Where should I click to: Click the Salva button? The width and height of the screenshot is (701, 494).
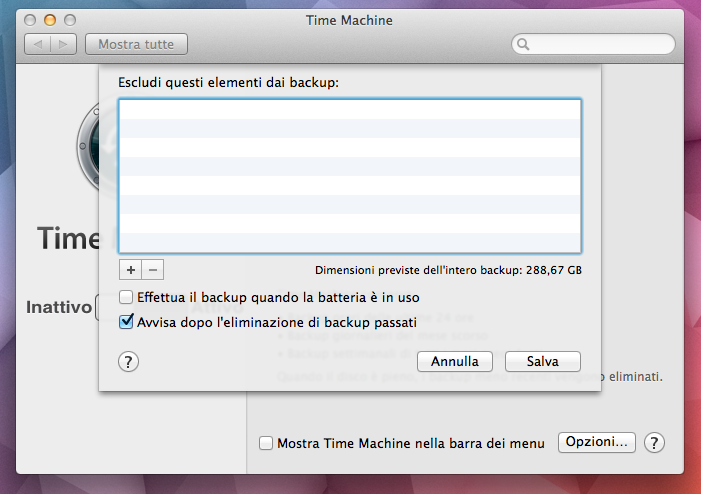pos(543,361)
